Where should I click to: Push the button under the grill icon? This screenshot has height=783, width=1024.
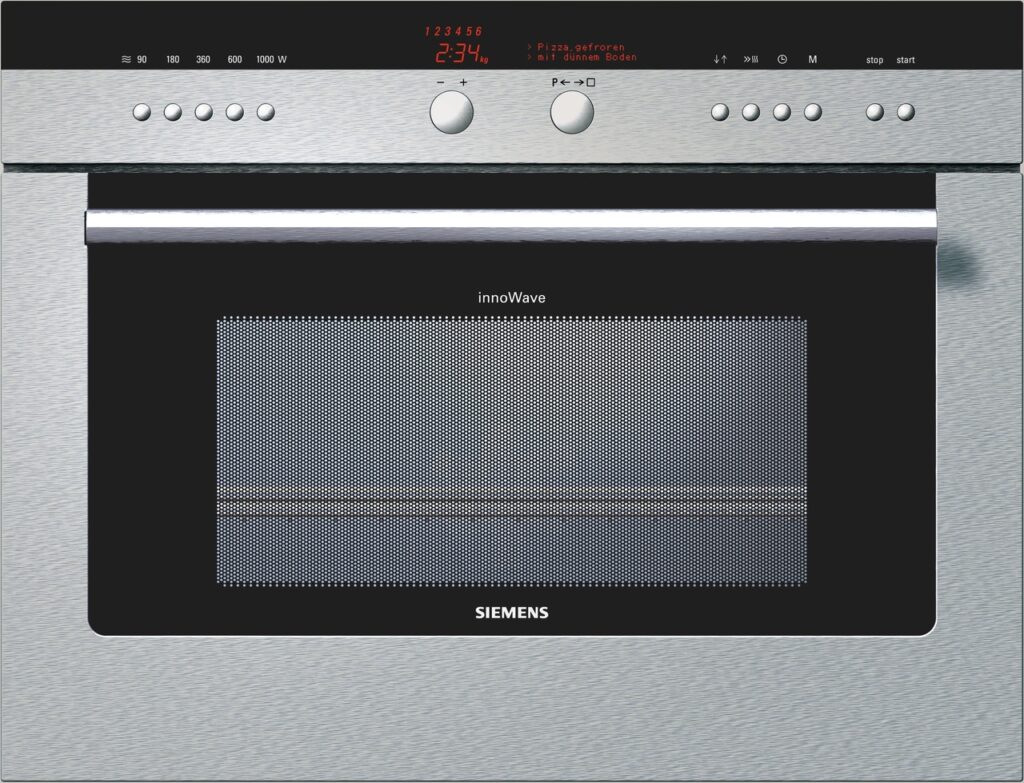tap(751, 112)
